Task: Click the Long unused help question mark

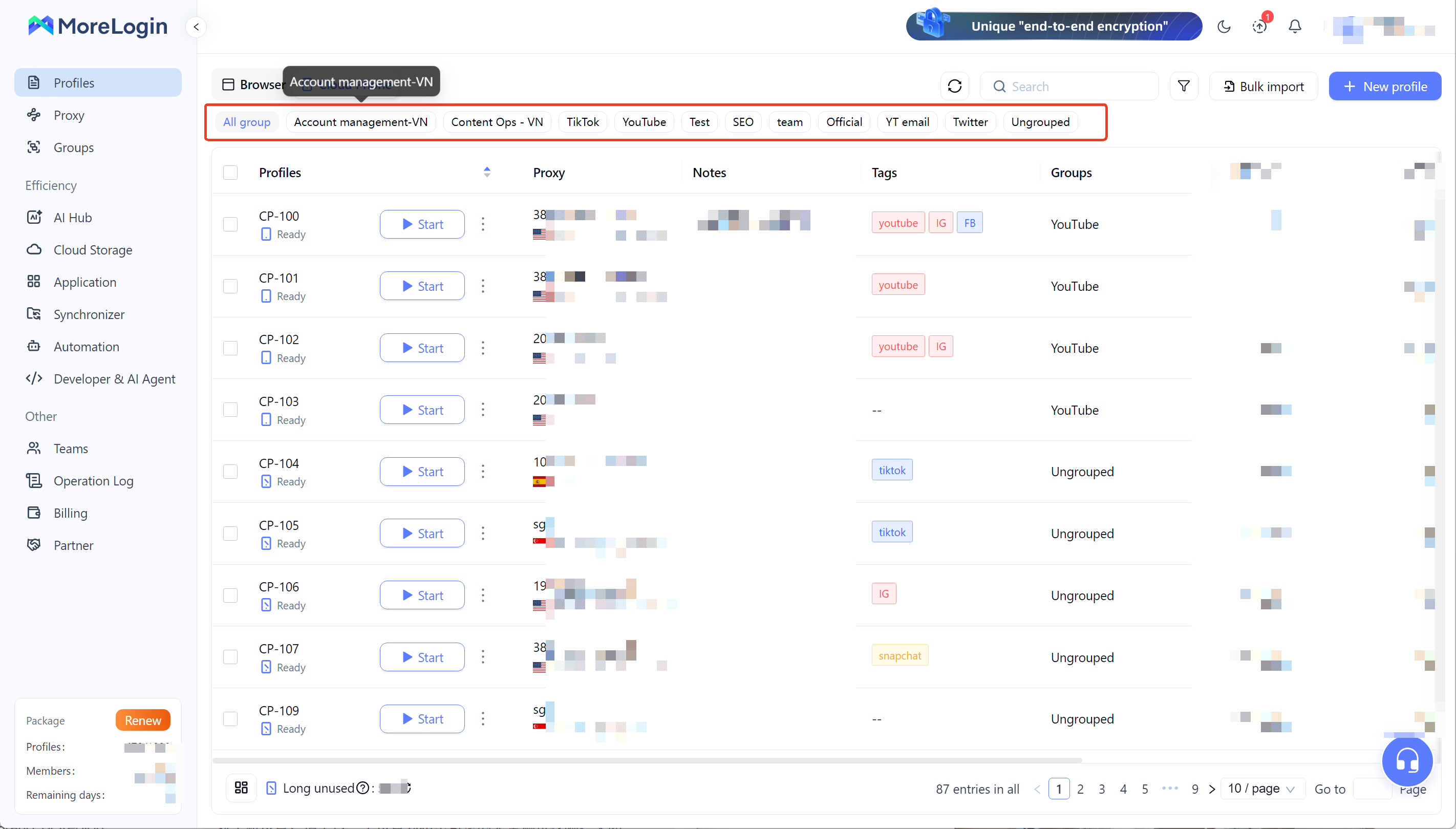Action: [362, 788]
